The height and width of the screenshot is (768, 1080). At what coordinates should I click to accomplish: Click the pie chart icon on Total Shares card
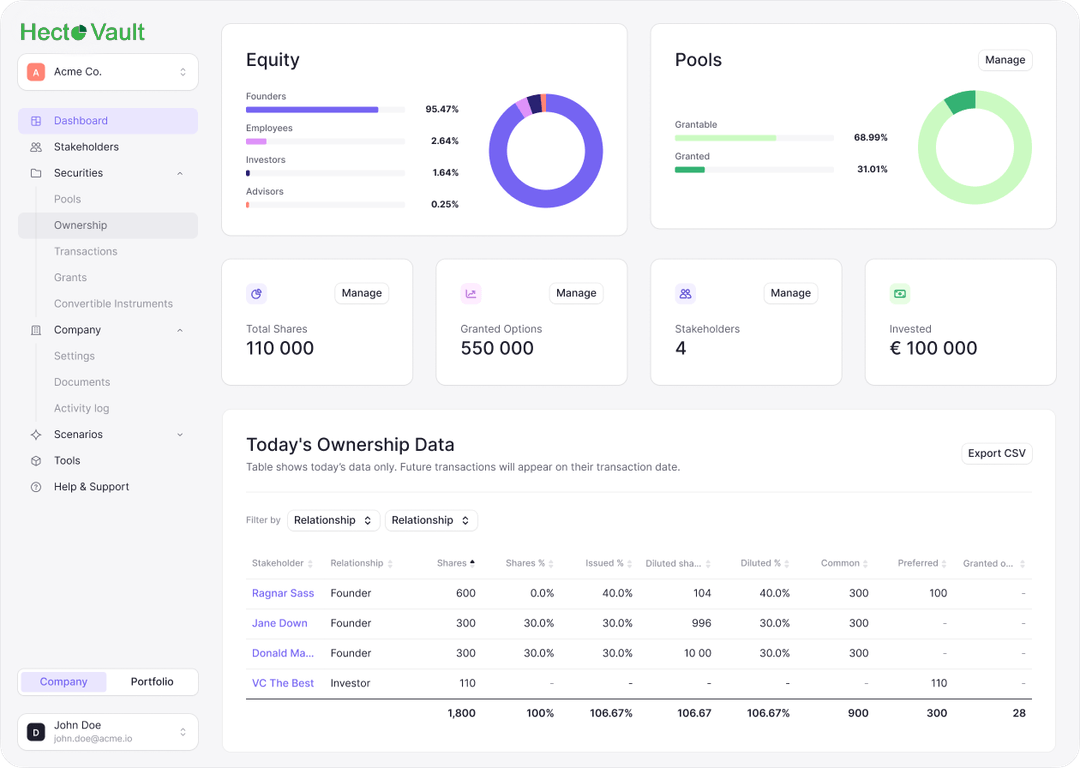click(x=257, y=293)
